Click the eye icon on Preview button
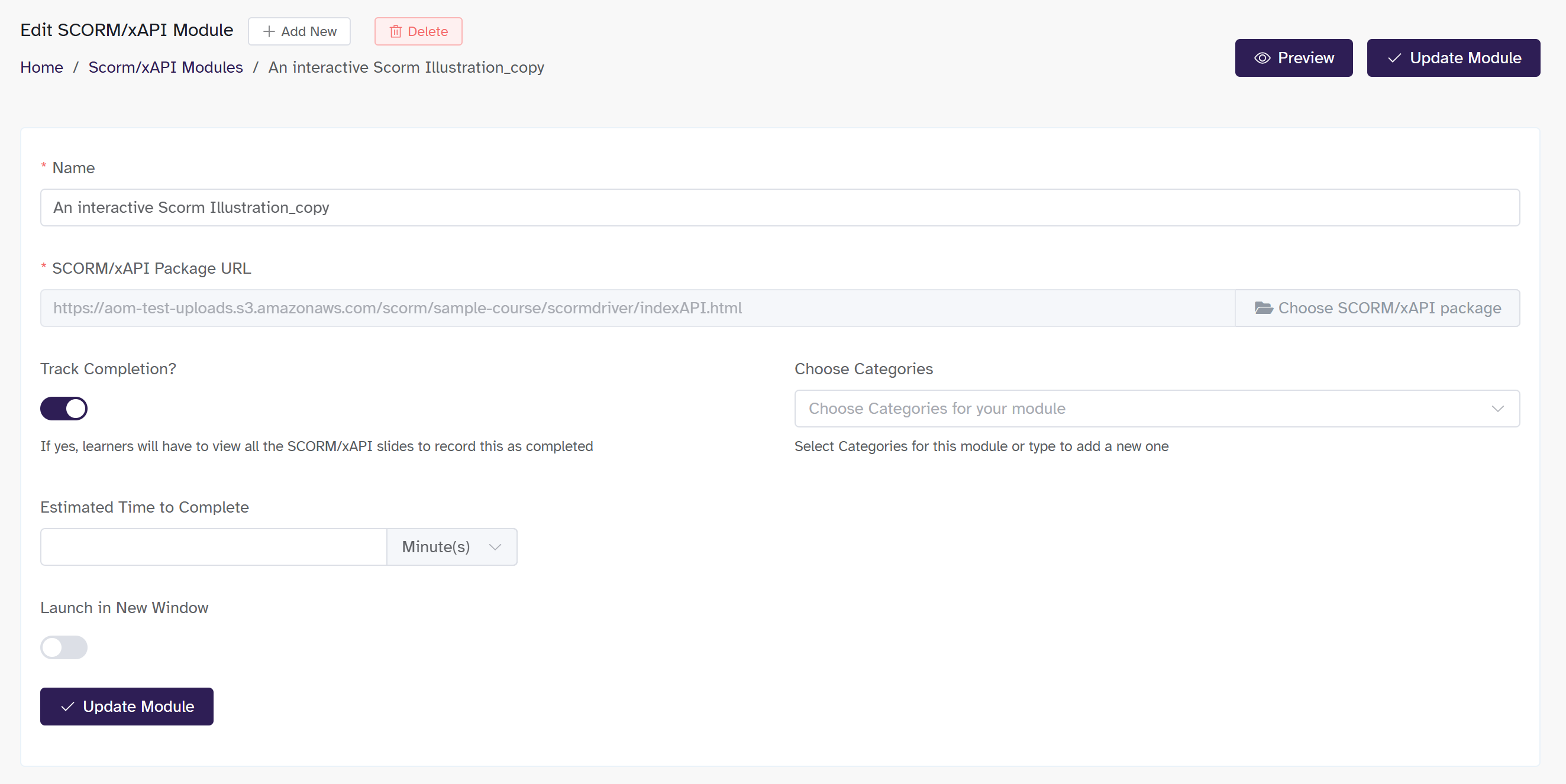1566x784 pixels. pyautogui.click(x=1262, y=59)
